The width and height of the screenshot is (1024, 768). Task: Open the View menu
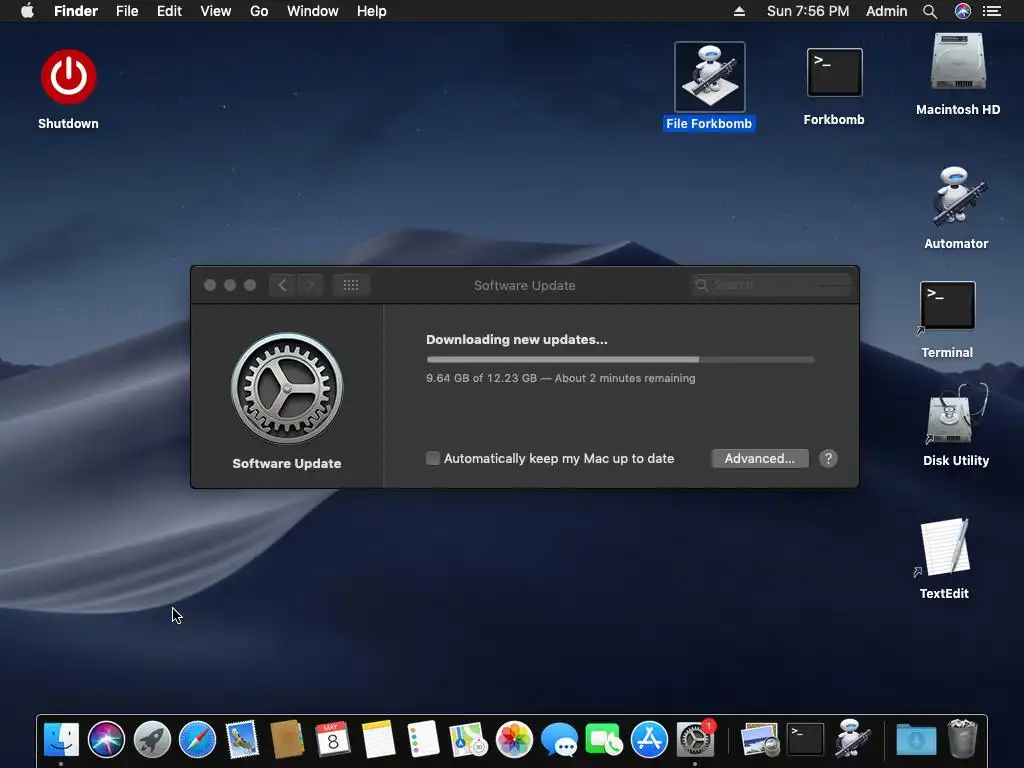coord(216,11)
